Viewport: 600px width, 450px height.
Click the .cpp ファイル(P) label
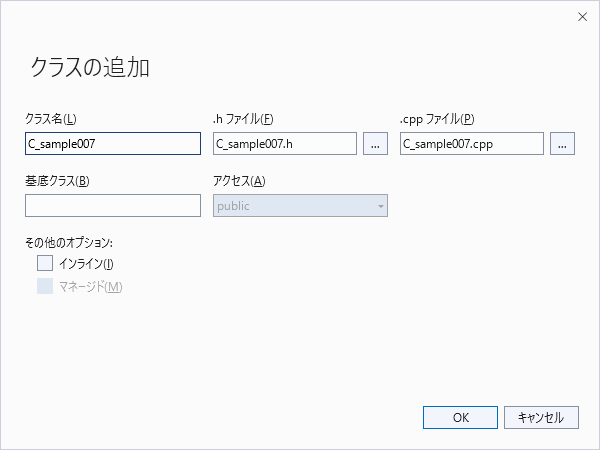[437, 120]
